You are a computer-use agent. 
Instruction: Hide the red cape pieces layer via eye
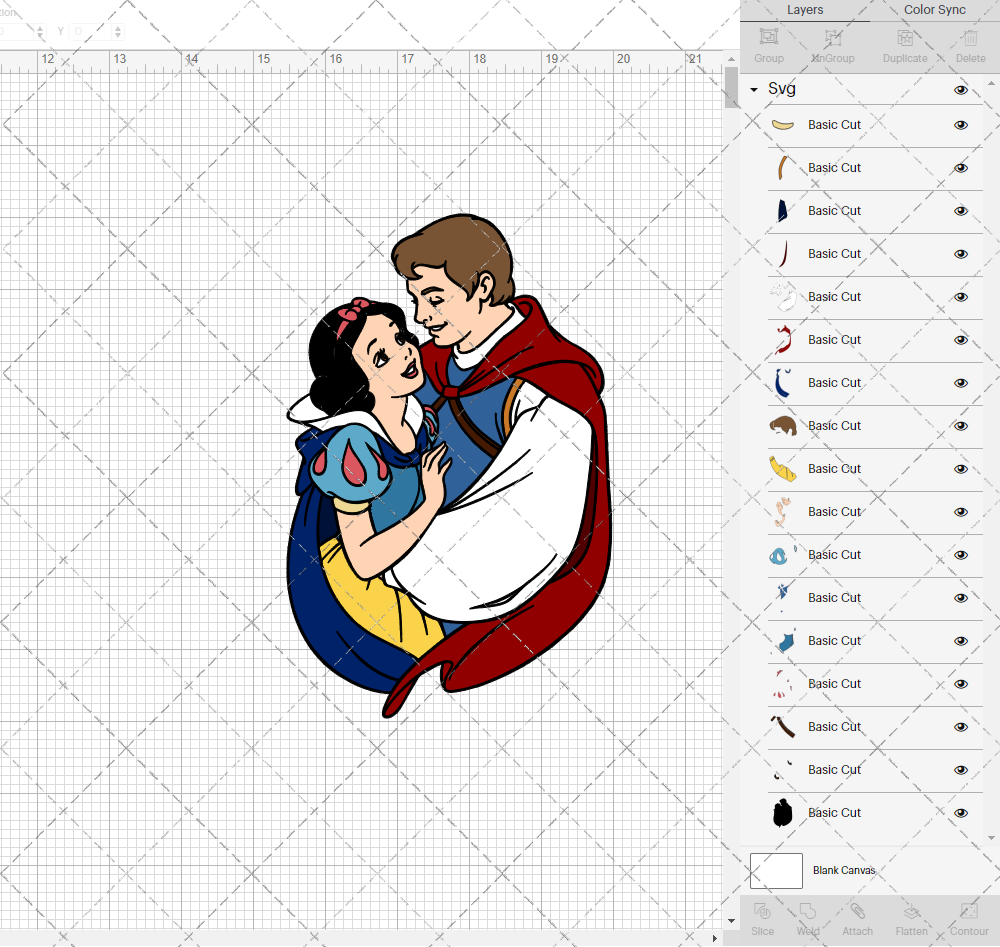960,340
